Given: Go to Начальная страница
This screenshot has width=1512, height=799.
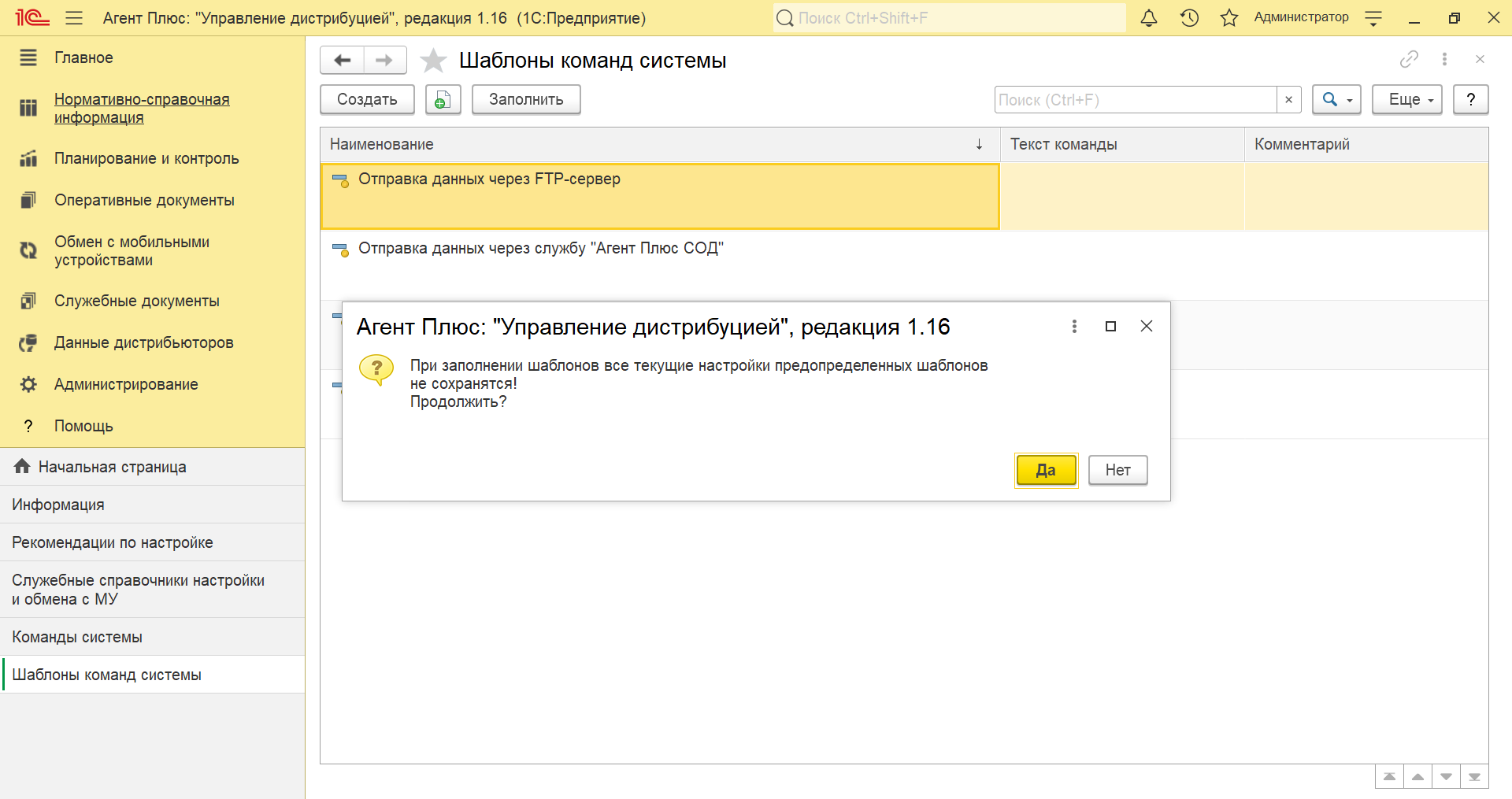Looking at the screenshot, I should pyautogui.click(x=153, y=467).
